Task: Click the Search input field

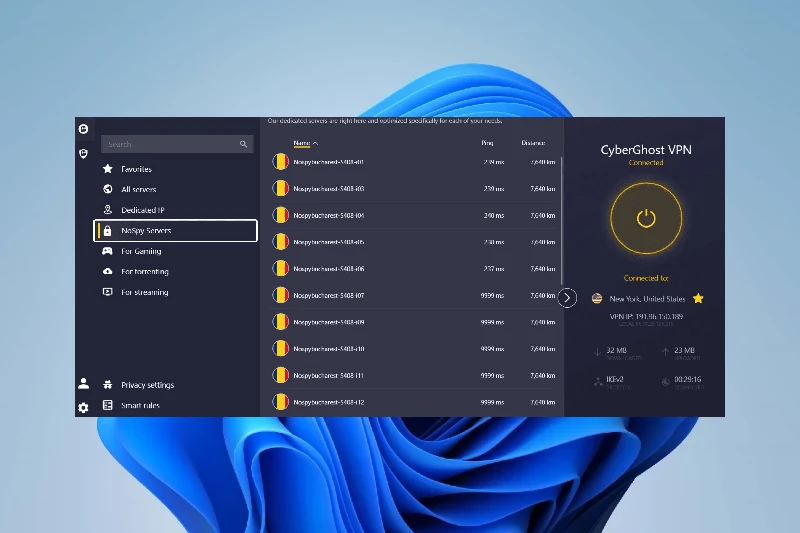Action: coord(177,144)
